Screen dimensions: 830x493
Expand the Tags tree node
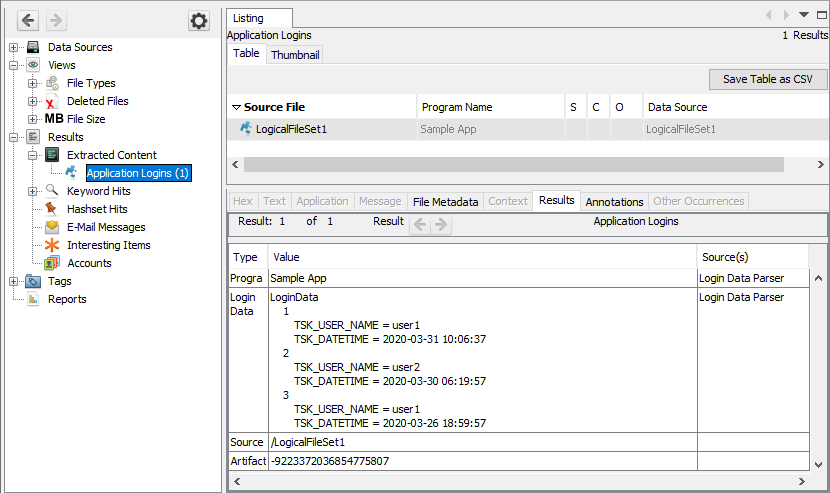tap(14, 281)
